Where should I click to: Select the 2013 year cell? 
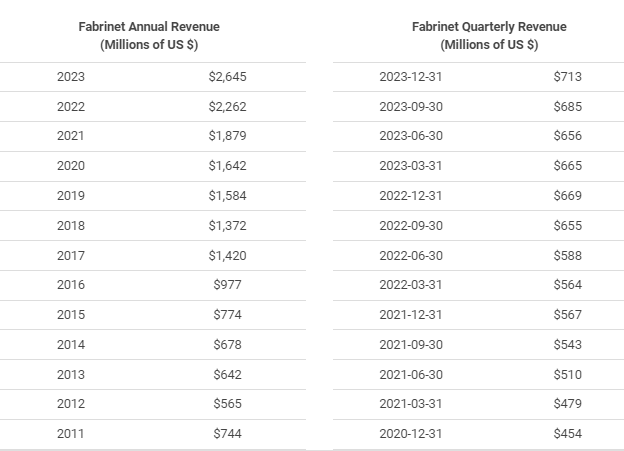pyautogui.click(x=71, y=375)
